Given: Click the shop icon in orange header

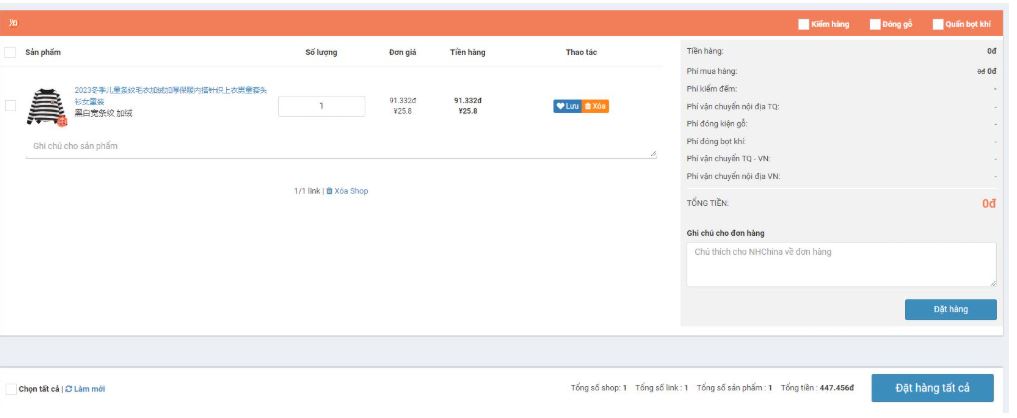Looking at the screenshot, I should (13, 23).
